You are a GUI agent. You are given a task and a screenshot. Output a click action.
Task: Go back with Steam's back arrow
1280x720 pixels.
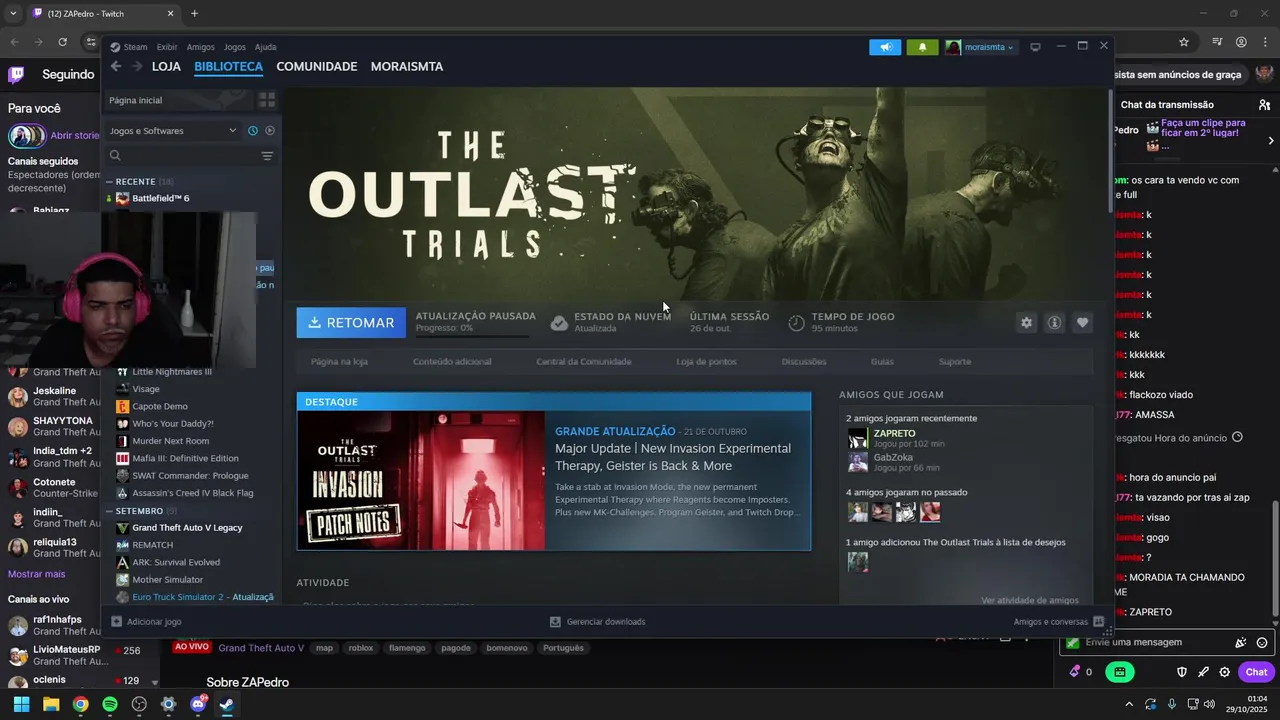point(116,66)
